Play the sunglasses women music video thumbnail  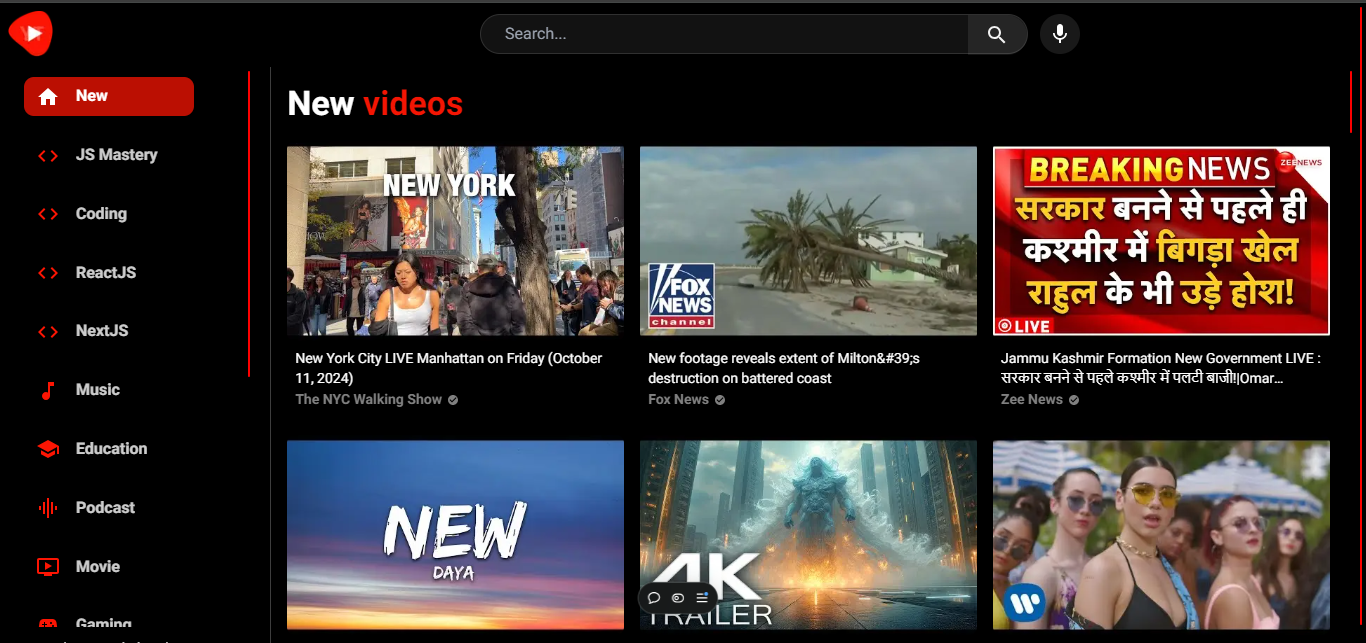[1161, 535]
